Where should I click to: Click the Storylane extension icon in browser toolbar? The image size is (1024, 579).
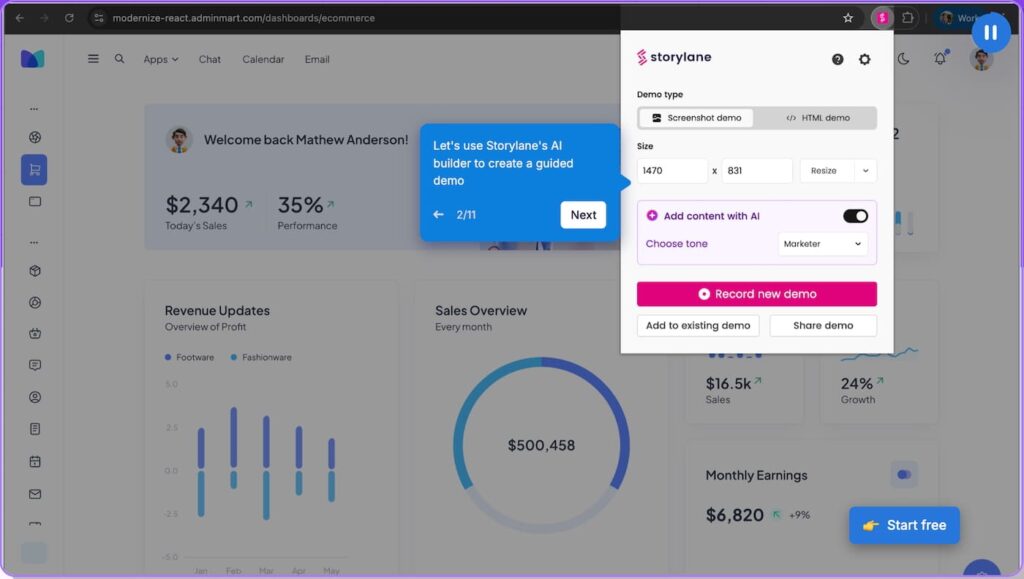(882, 18)
